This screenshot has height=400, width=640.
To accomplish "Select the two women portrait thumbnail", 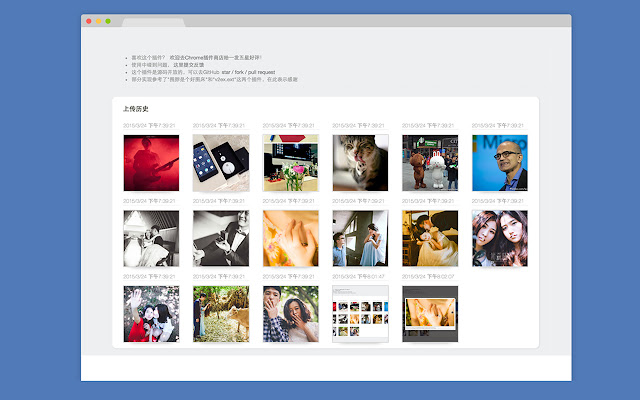I will (499, 238).
